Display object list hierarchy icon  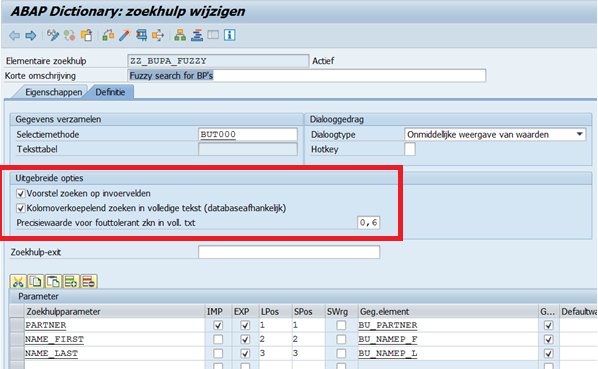point(180,35)
